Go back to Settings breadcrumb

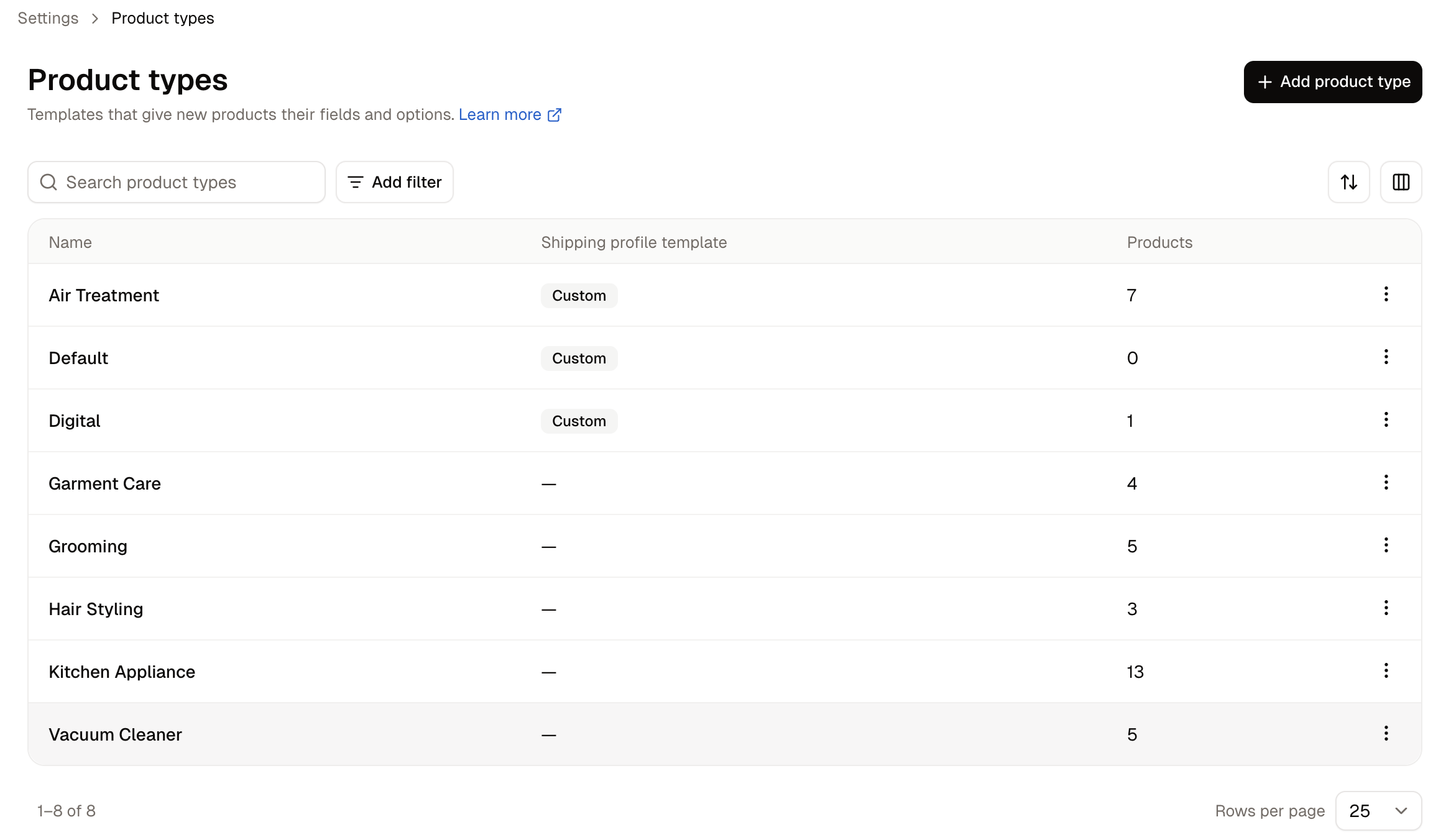point(48,18)
